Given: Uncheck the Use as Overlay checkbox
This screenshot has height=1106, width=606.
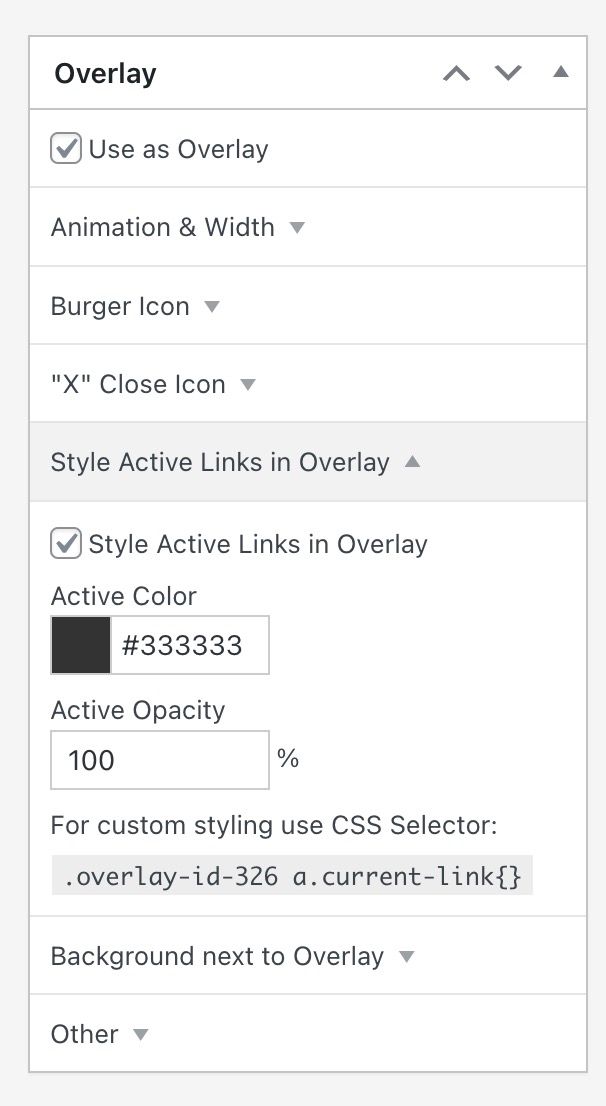Looking at the screenshot, I should click(x=66, y=150).
